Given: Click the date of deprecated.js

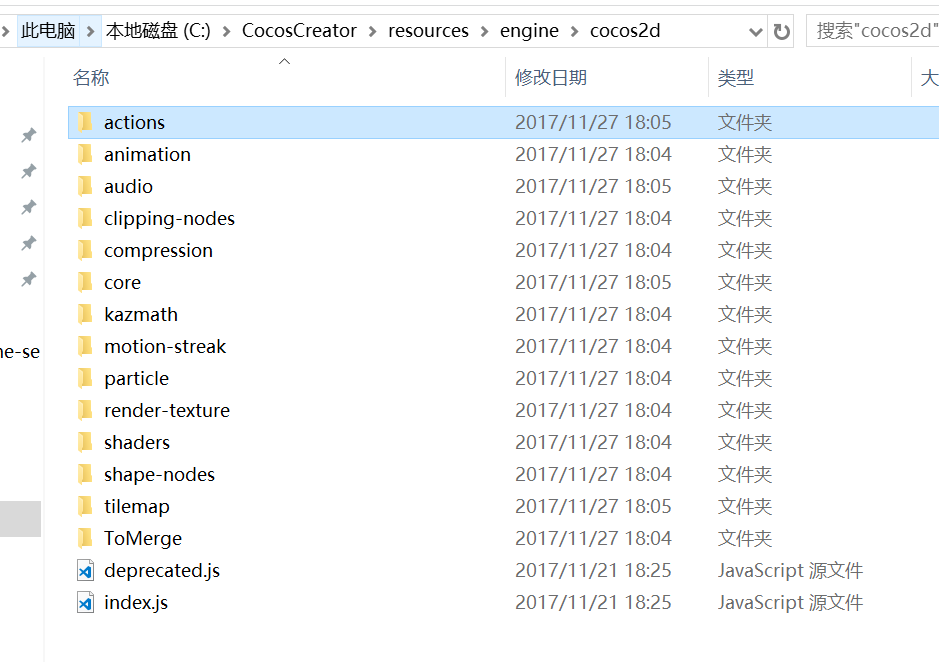Looking at the screenshot, I should (593, 570).
